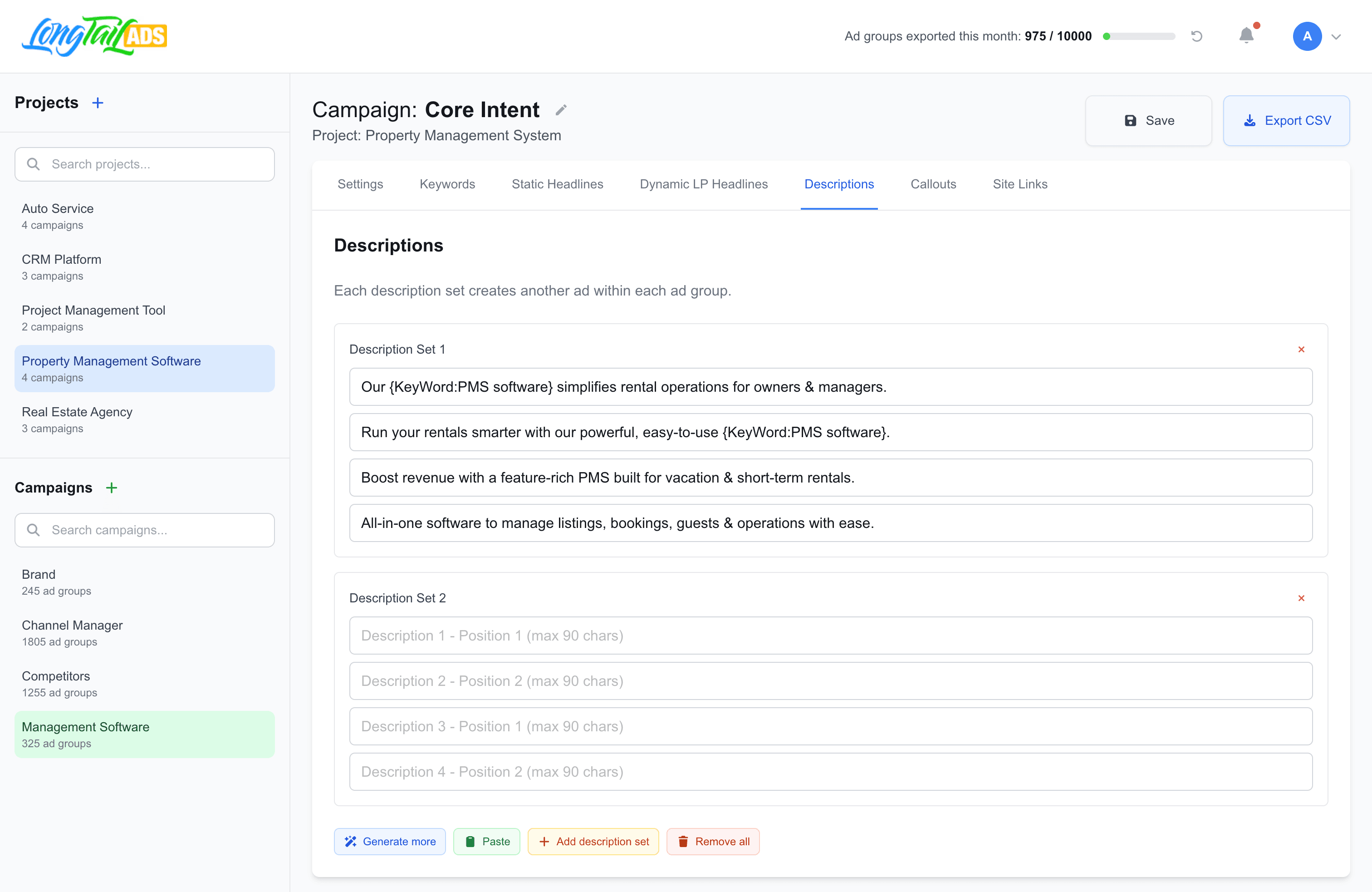This screenshot has height=892, width=1372.
Task: Open Management Software campaign
Action: pos(145,734)
